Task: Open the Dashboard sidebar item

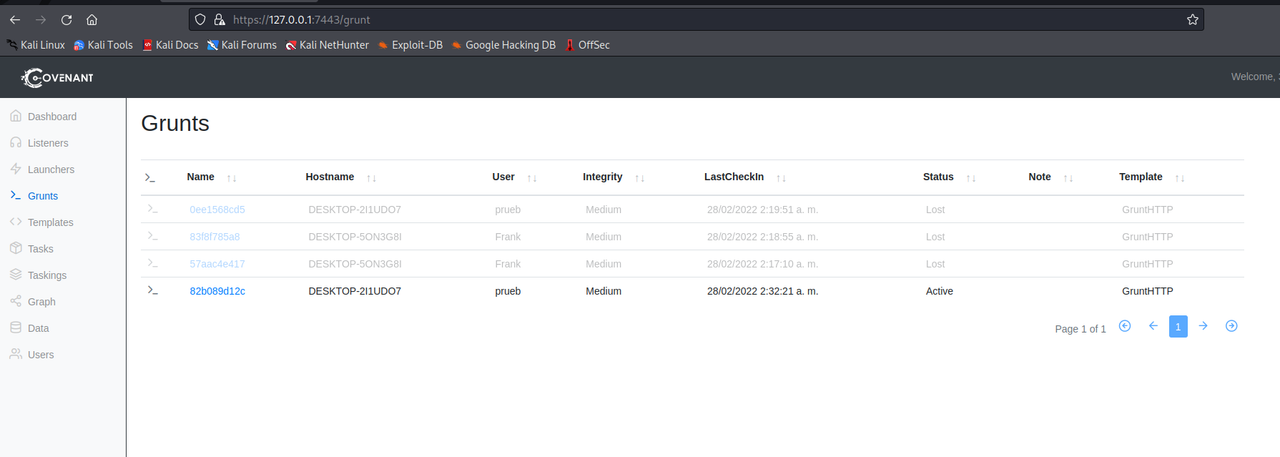Action: coord(43,116)
